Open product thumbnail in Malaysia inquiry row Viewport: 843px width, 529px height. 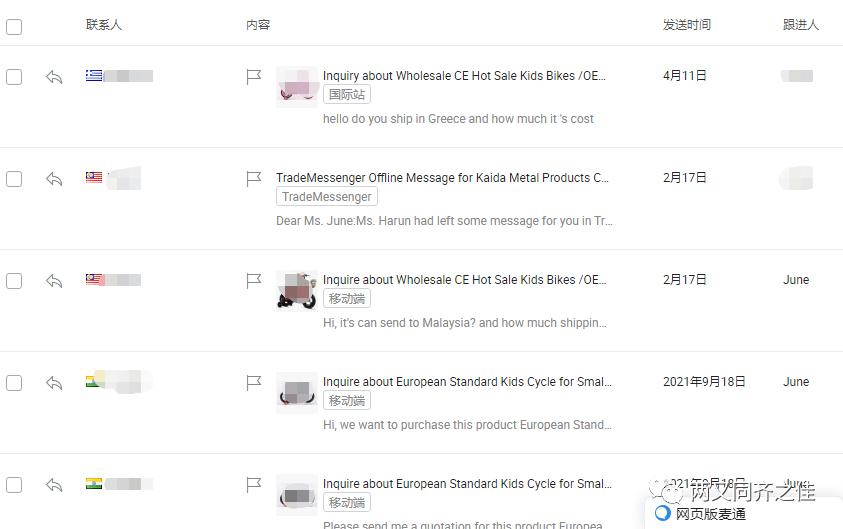pyautogui.click(x=296, y=290)
